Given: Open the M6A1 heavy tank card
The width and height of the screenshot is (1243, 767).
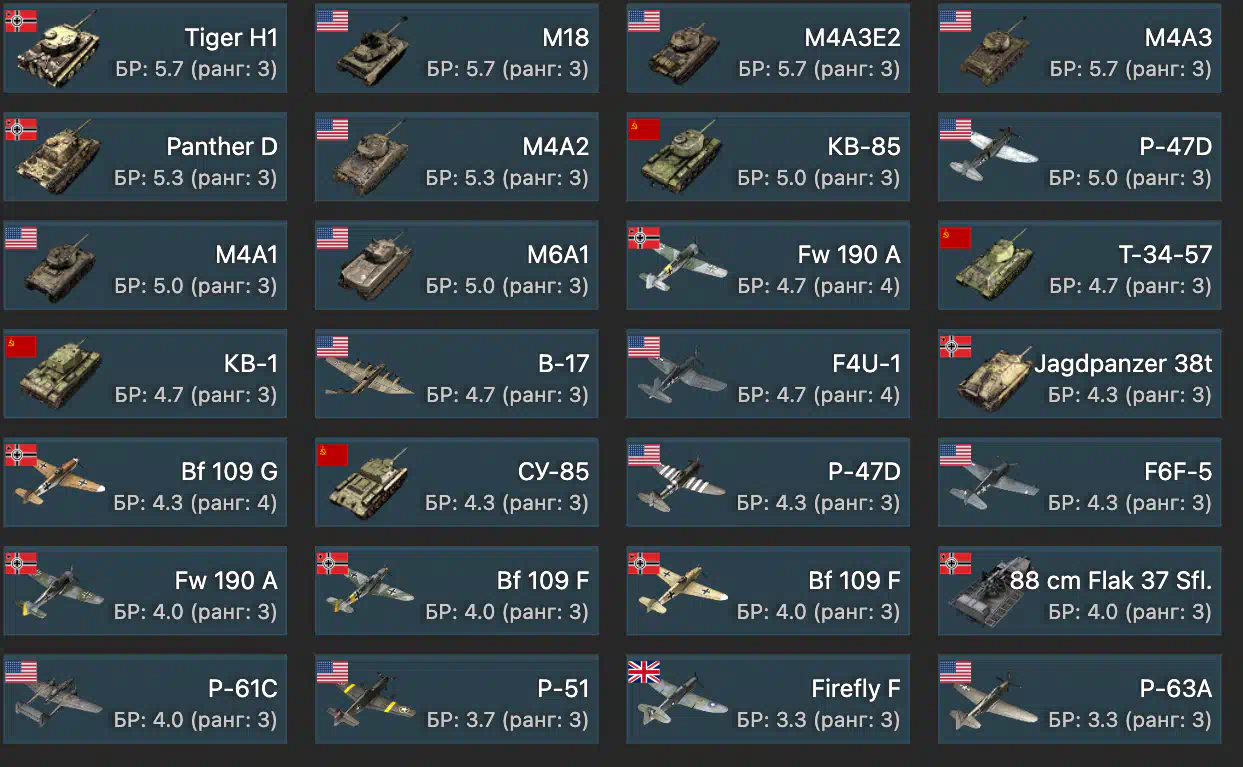Looking at the screenshot, I should point(457,265).
